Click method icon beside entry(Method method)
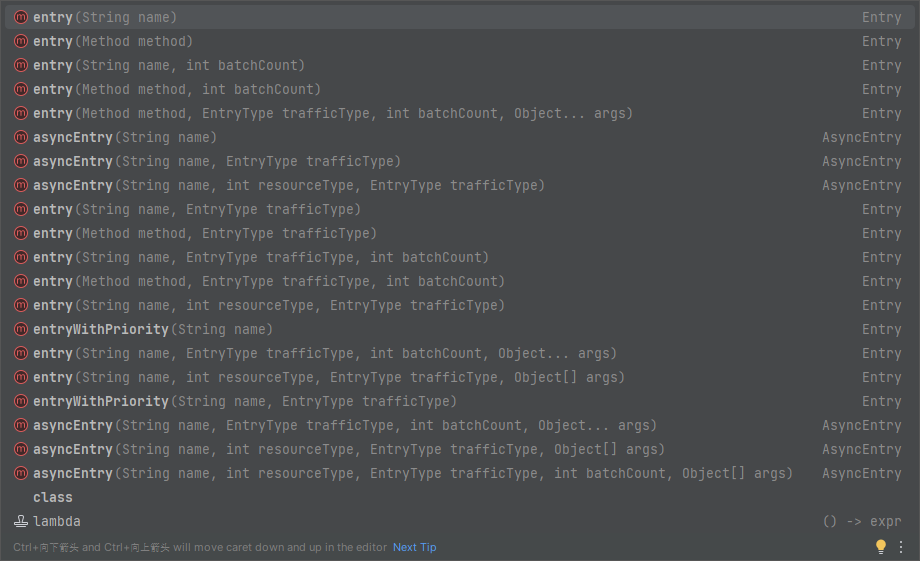Screen dimensions: 920x561 tap(21, 42)
